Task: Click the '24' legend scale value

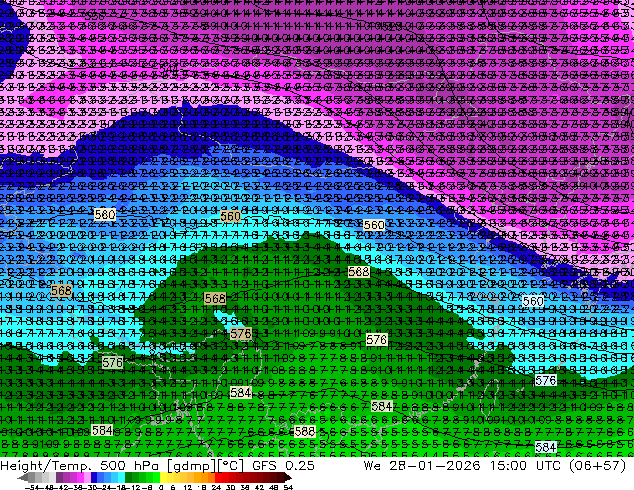Action: coord(216,488)
